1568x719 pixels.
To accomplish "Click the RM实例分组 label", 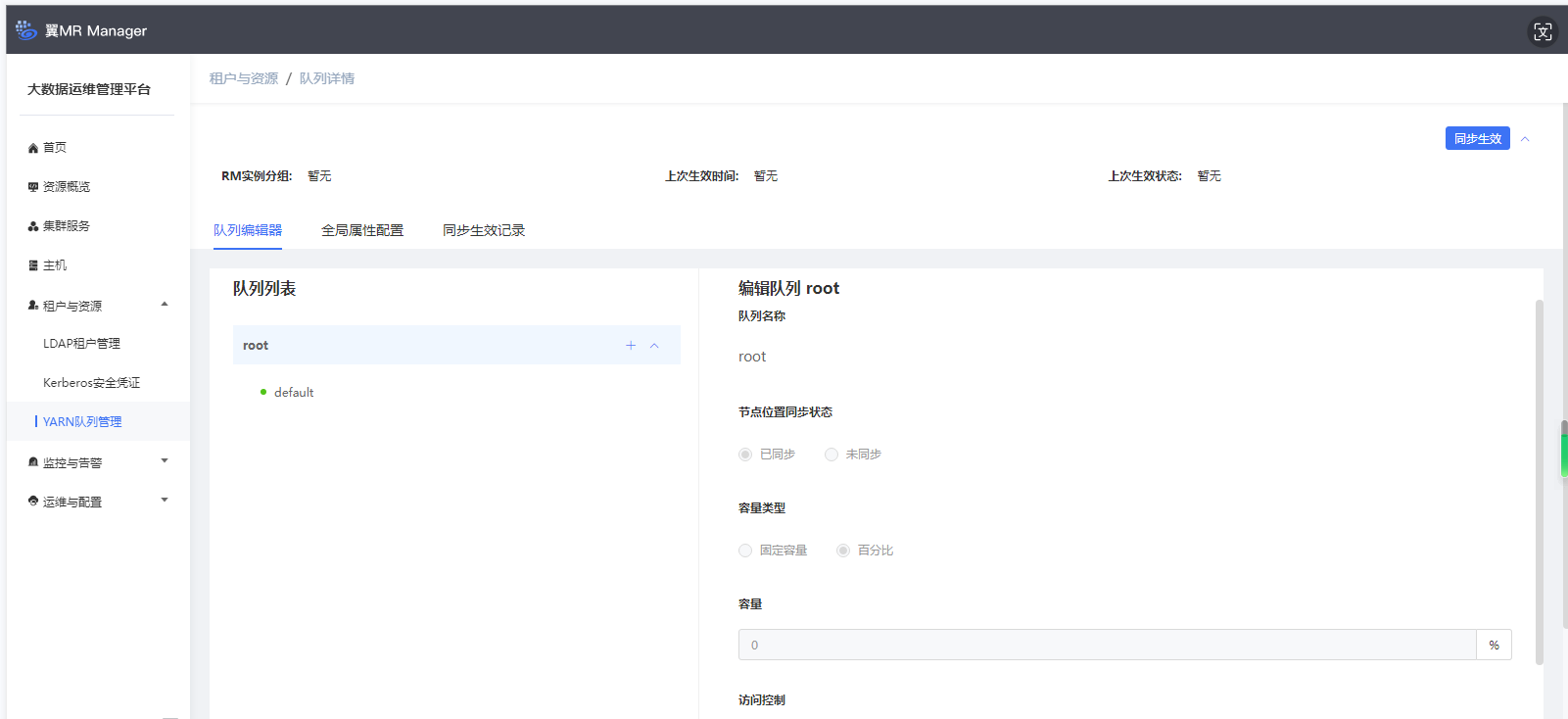I will pos(257,176).
